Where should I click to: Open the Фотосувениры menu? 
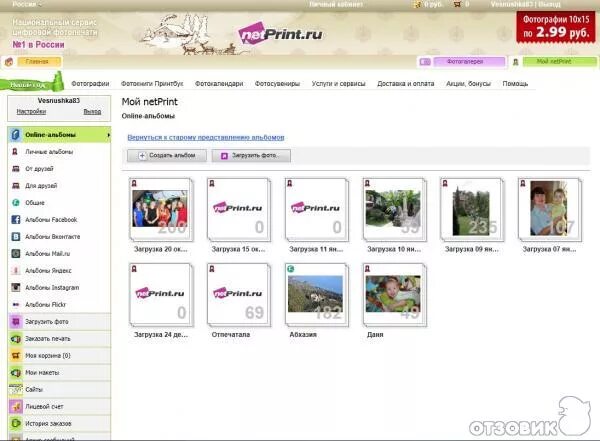pos(277,83)
